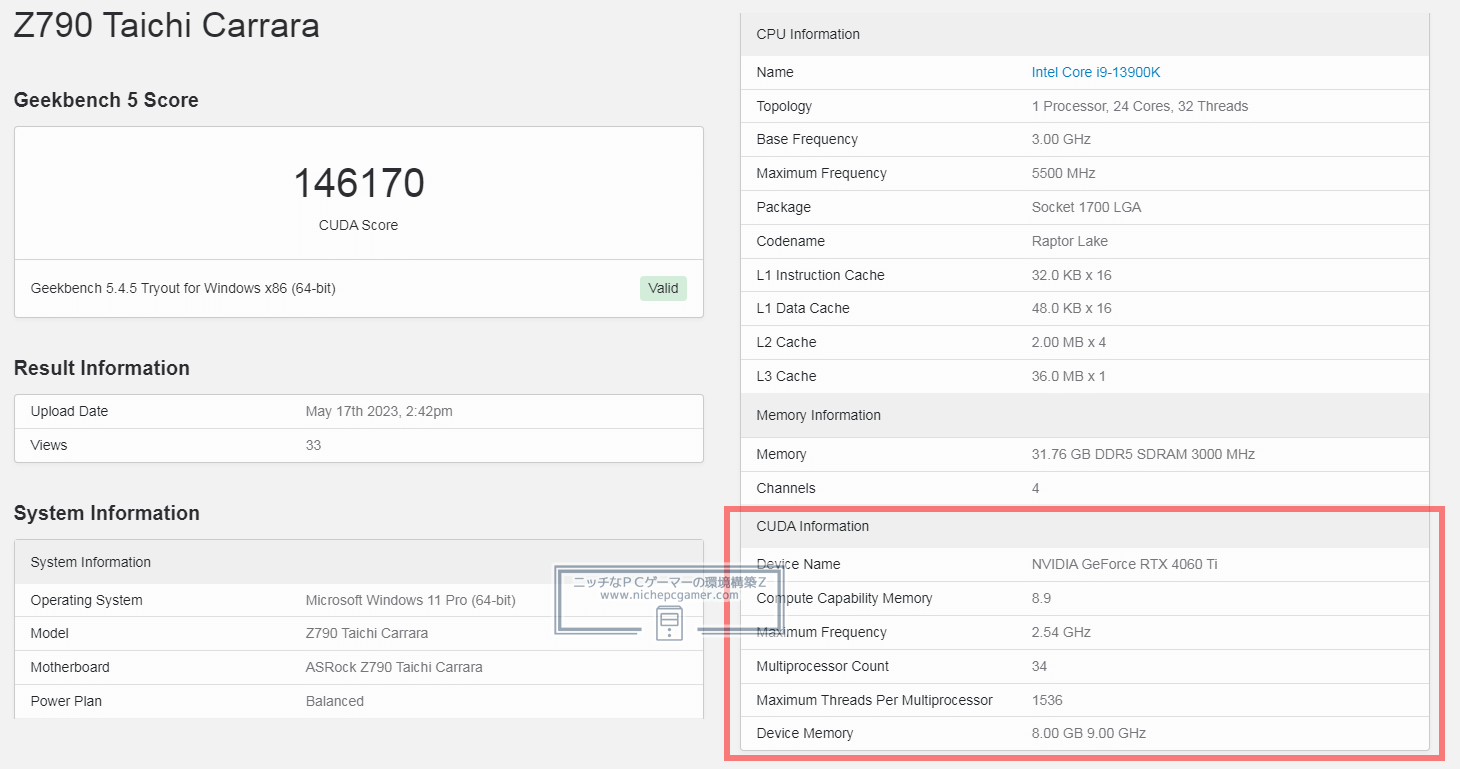Select the topology value 24 Cores, 32 Threads
Image resolution: width=1460 pixels, height=769 pixels.
click(1140, 106)
